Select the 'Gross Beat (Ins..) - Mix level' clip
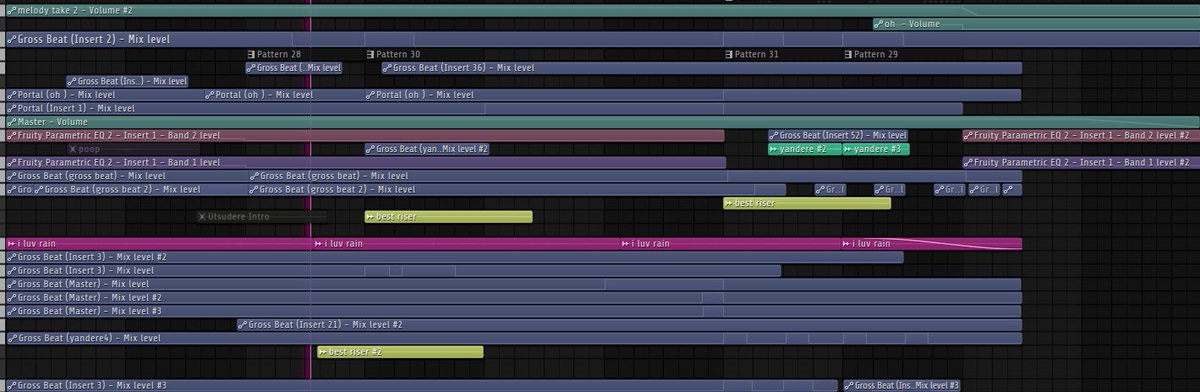Viewport: 1200px width, 392px height. coord(127,81)
